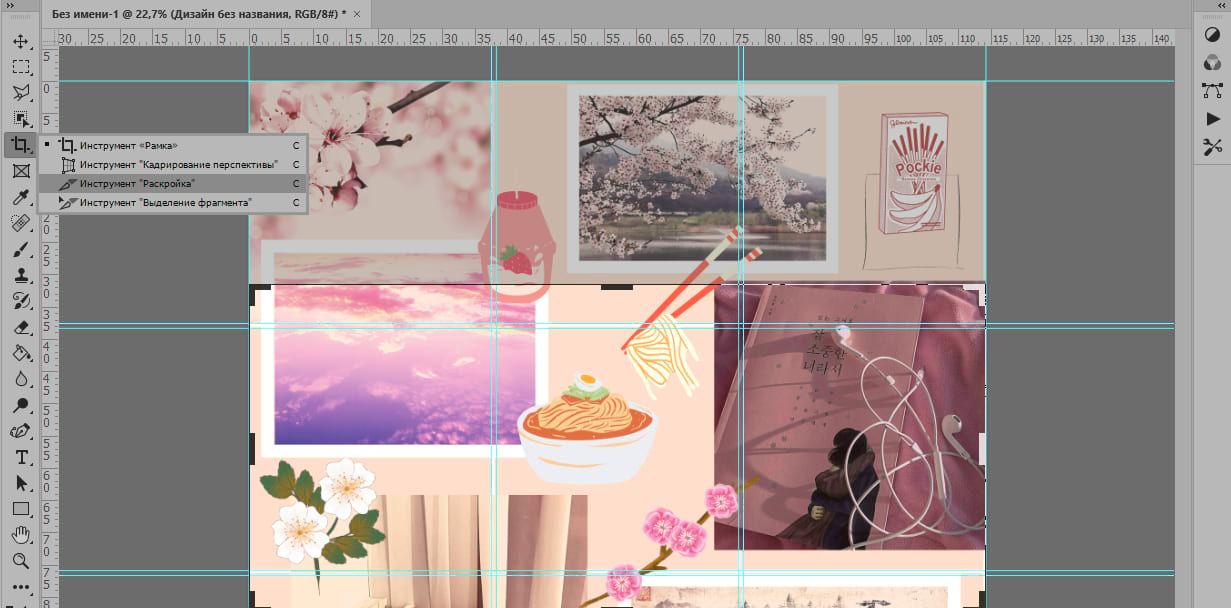Open the Actions panel play icon
The image size is (1231, 608).
coord(1212,119)
